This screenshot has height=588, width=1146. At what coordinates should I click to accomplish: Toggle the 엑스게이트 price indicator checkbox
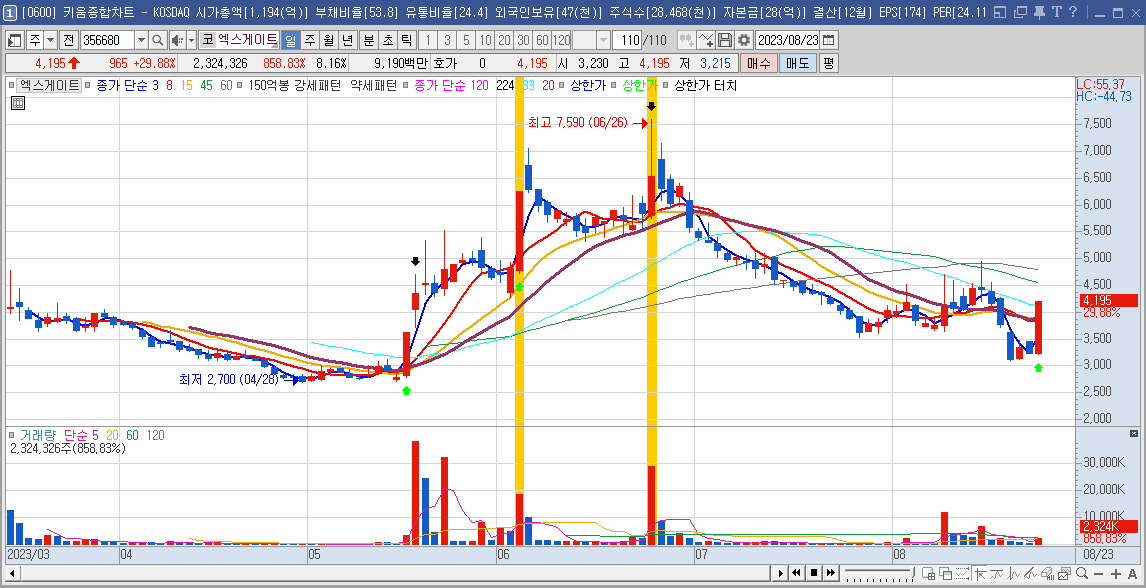pyautogui.click(x=12, y=85)
